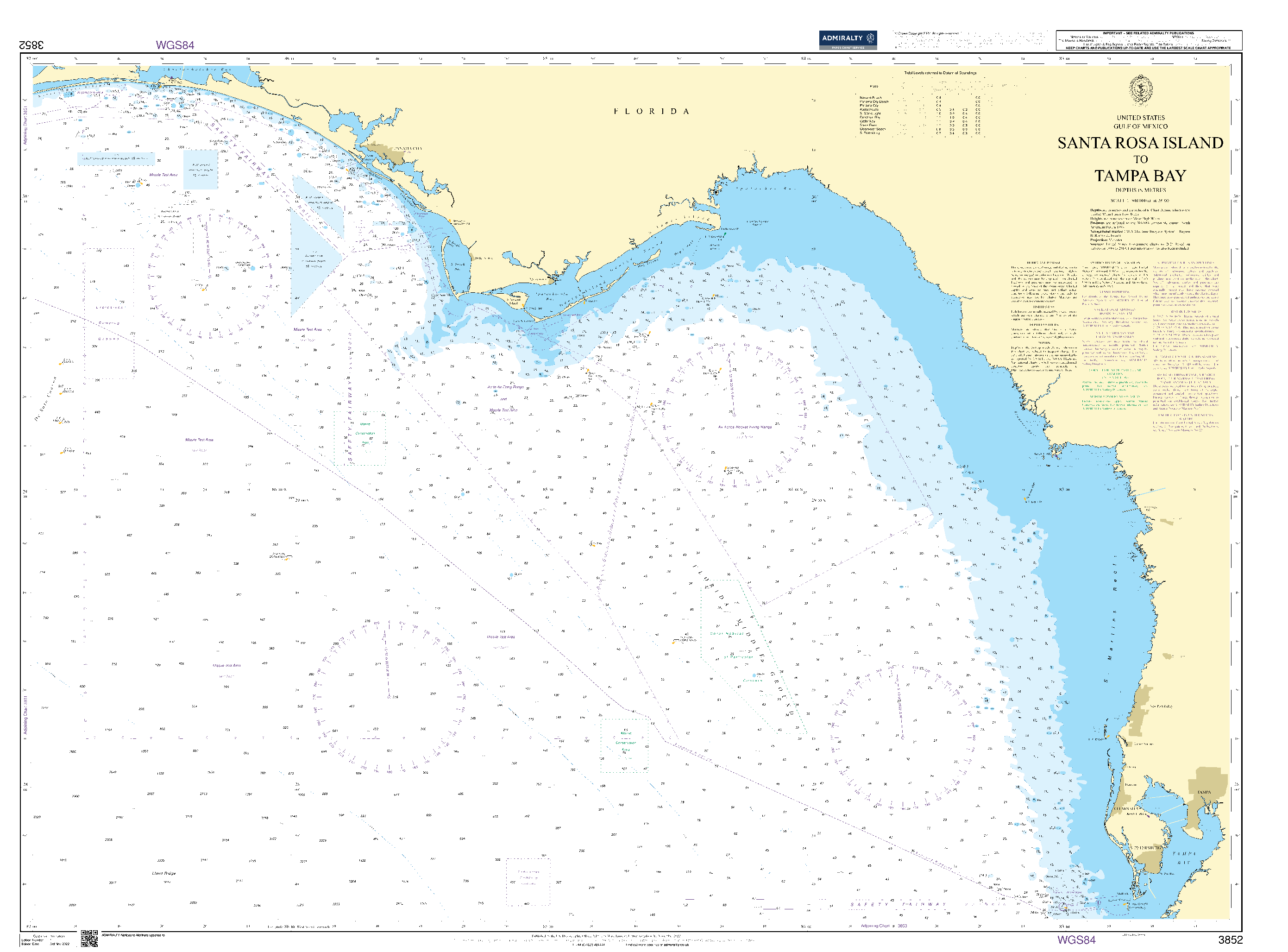Click the IMPORTANT related publications notice box
The image size is (1288, 952).
pyautogui.click(x=1149, y=40)
